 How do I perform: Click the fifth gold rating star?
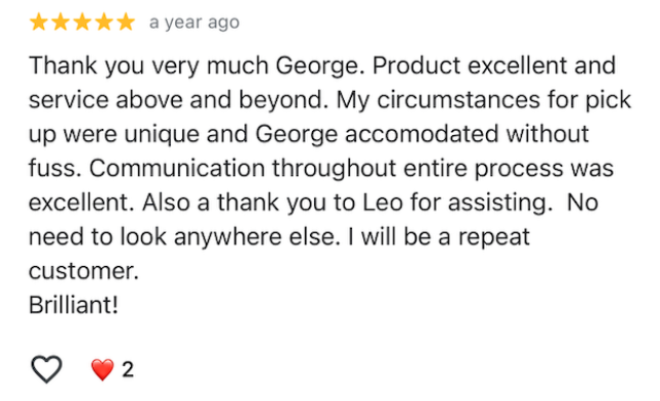126,21
